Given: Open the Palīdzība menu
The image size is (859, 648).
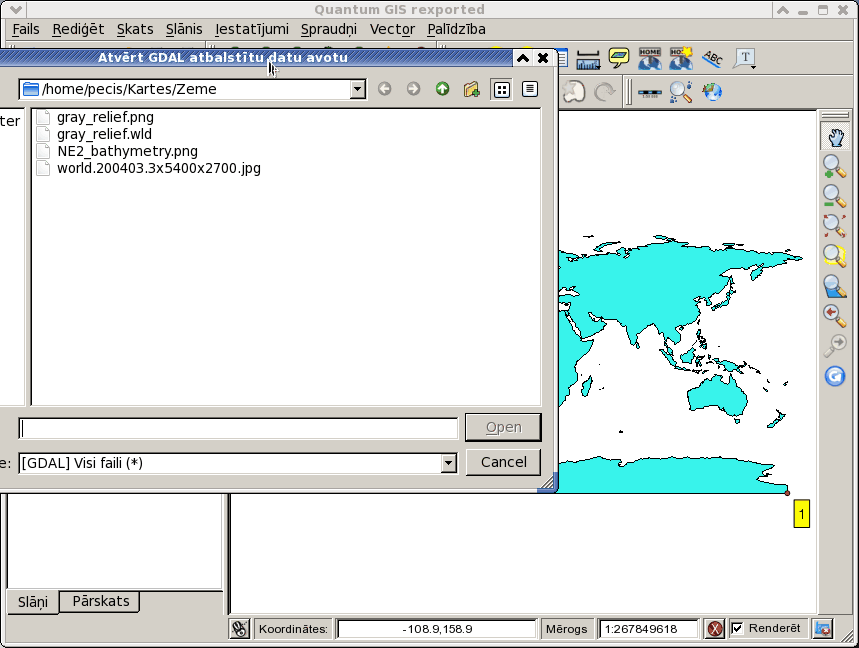Looking at the screenshot, I should (456, 29).
